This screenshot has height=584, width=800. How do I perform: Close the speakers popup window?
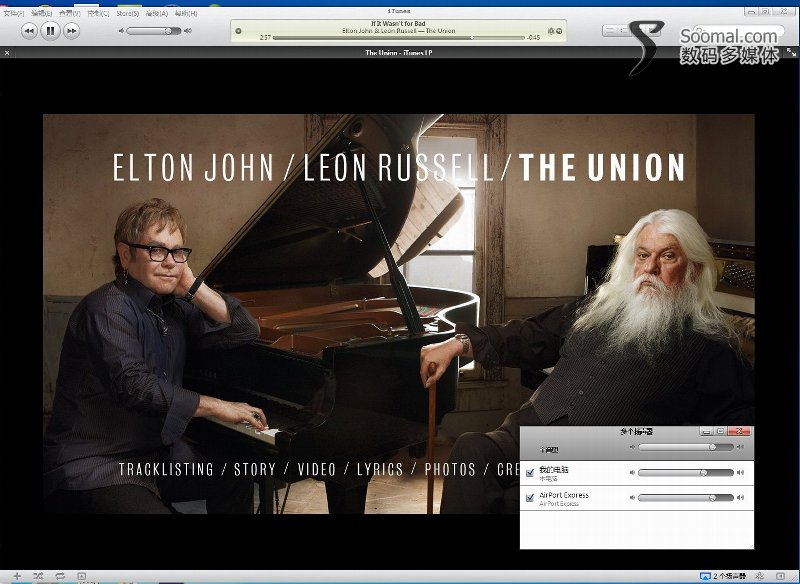point(739,431)
